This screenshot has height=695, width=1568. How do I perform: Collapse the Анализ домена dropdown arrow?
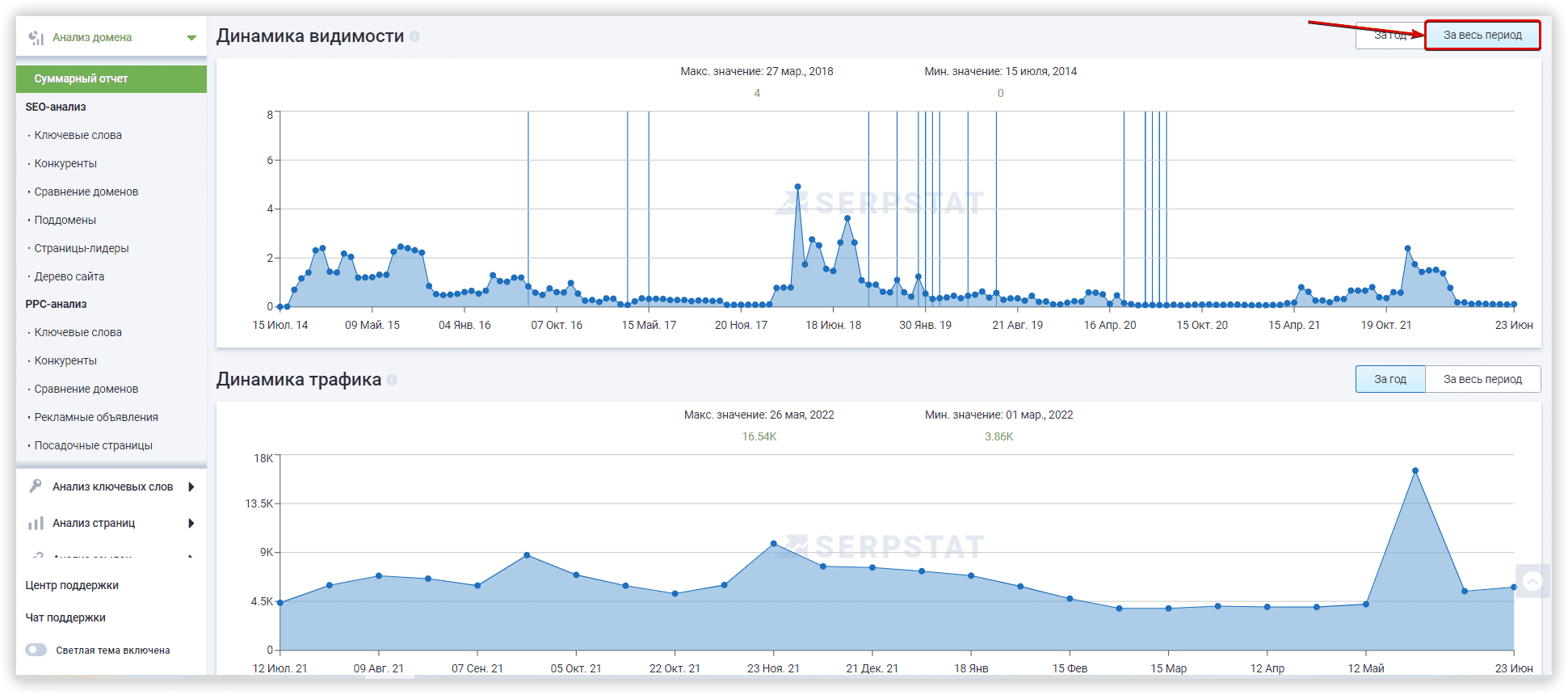pyautogui.click(x=191, y=37)
